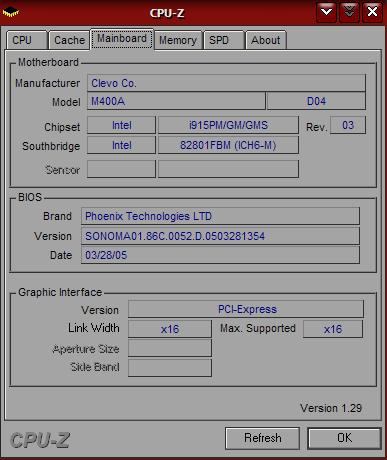This screenshot has height=460, width=387.
Task: Click the single down-arrow title bar button
Action: [326, 12]
